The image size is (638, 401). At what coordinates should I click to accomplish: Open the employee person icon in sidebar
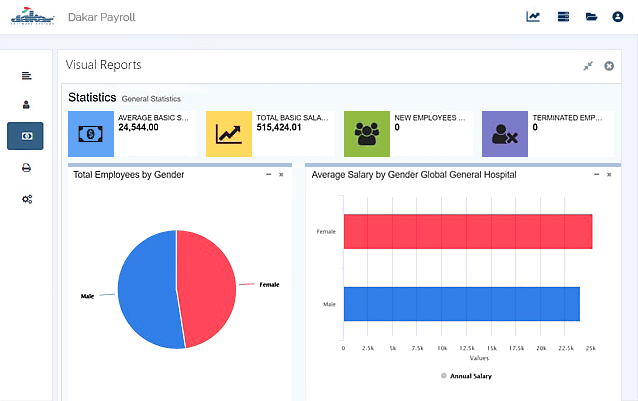26,105
